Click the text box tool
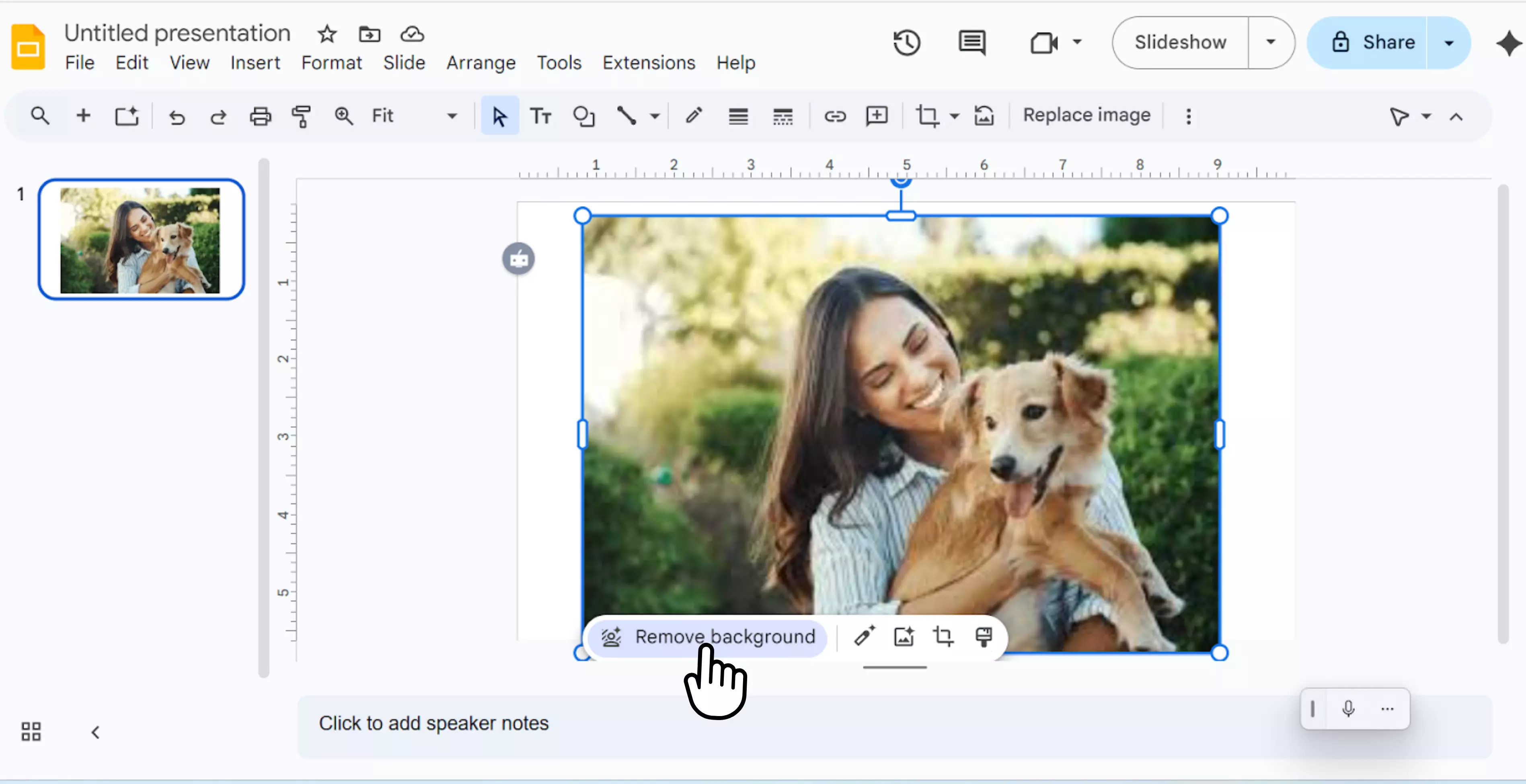Screen dimensions: 1526x784 (540, 116)
